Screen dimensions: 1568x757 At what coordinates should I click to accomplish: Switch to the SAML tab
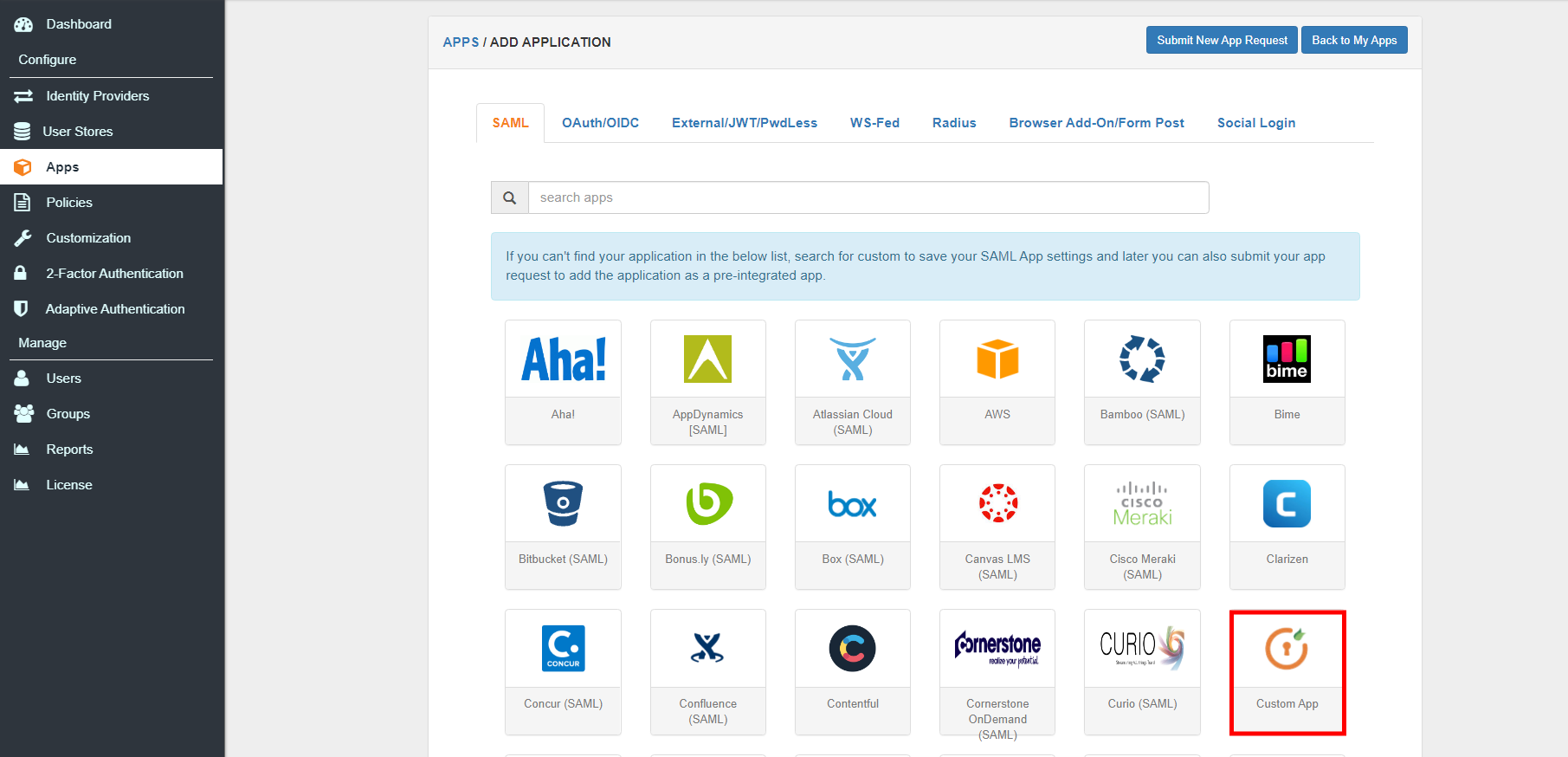point(511,123)
